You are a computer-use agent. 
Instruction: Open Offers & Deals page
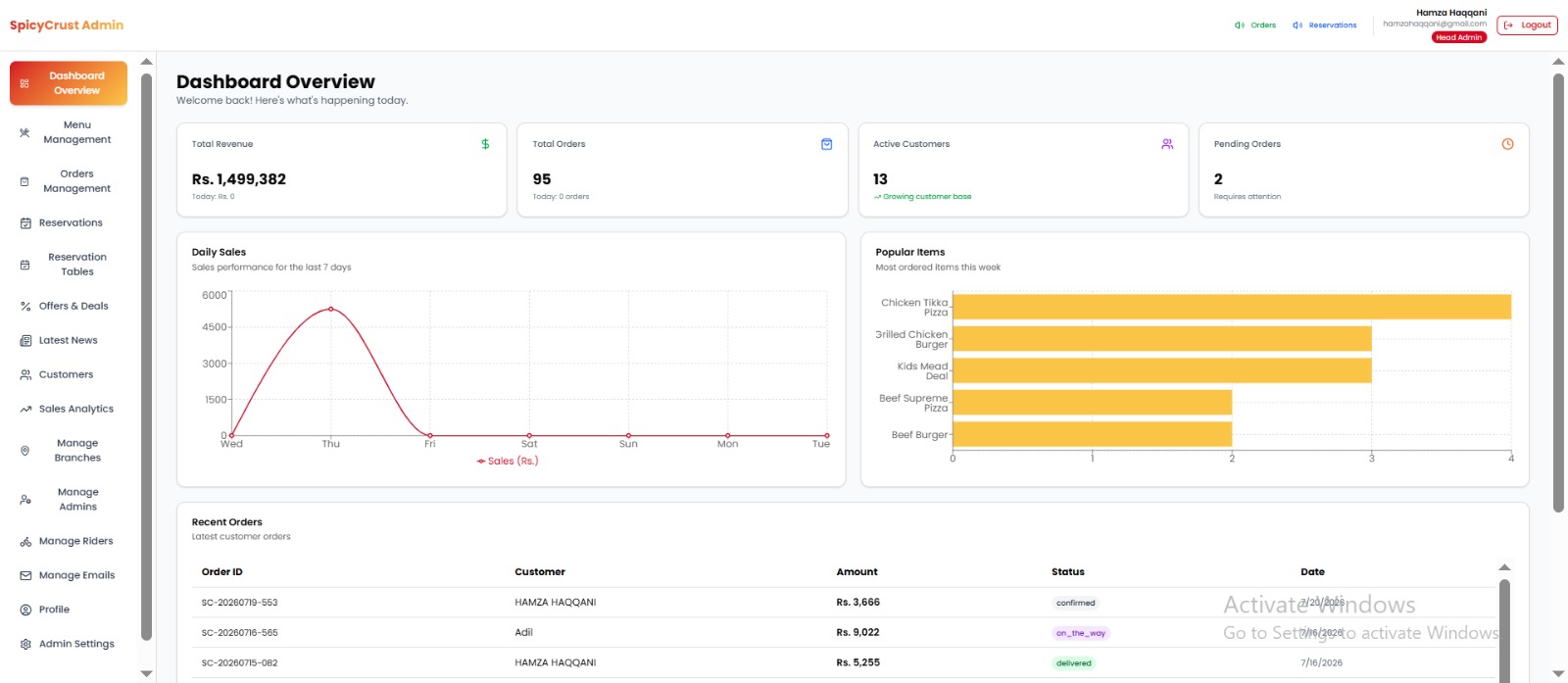click(69, 307)
